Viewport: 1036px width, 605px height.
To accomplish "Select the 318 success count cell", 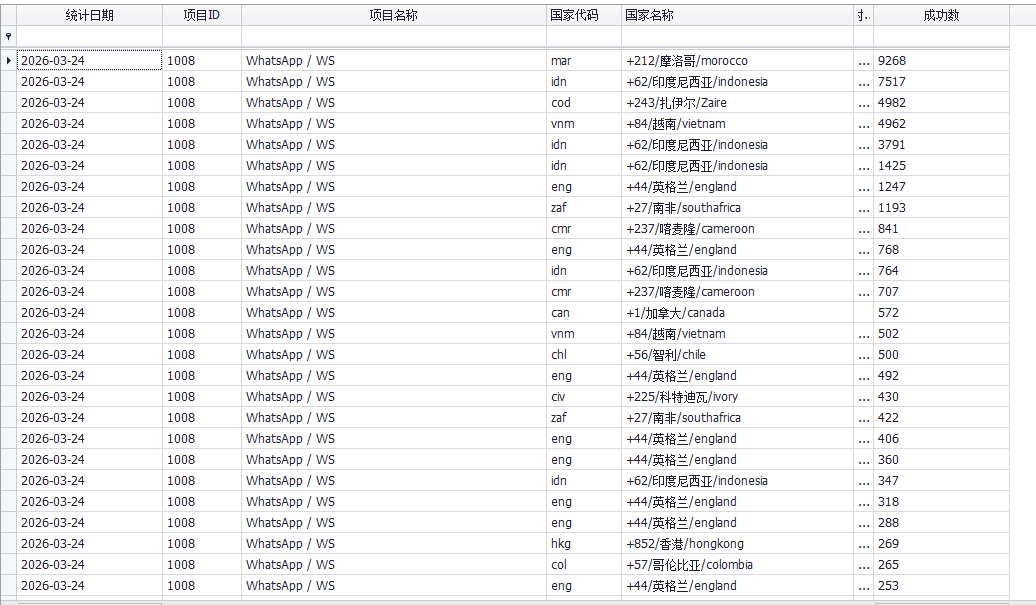I will tap(941, 501).
